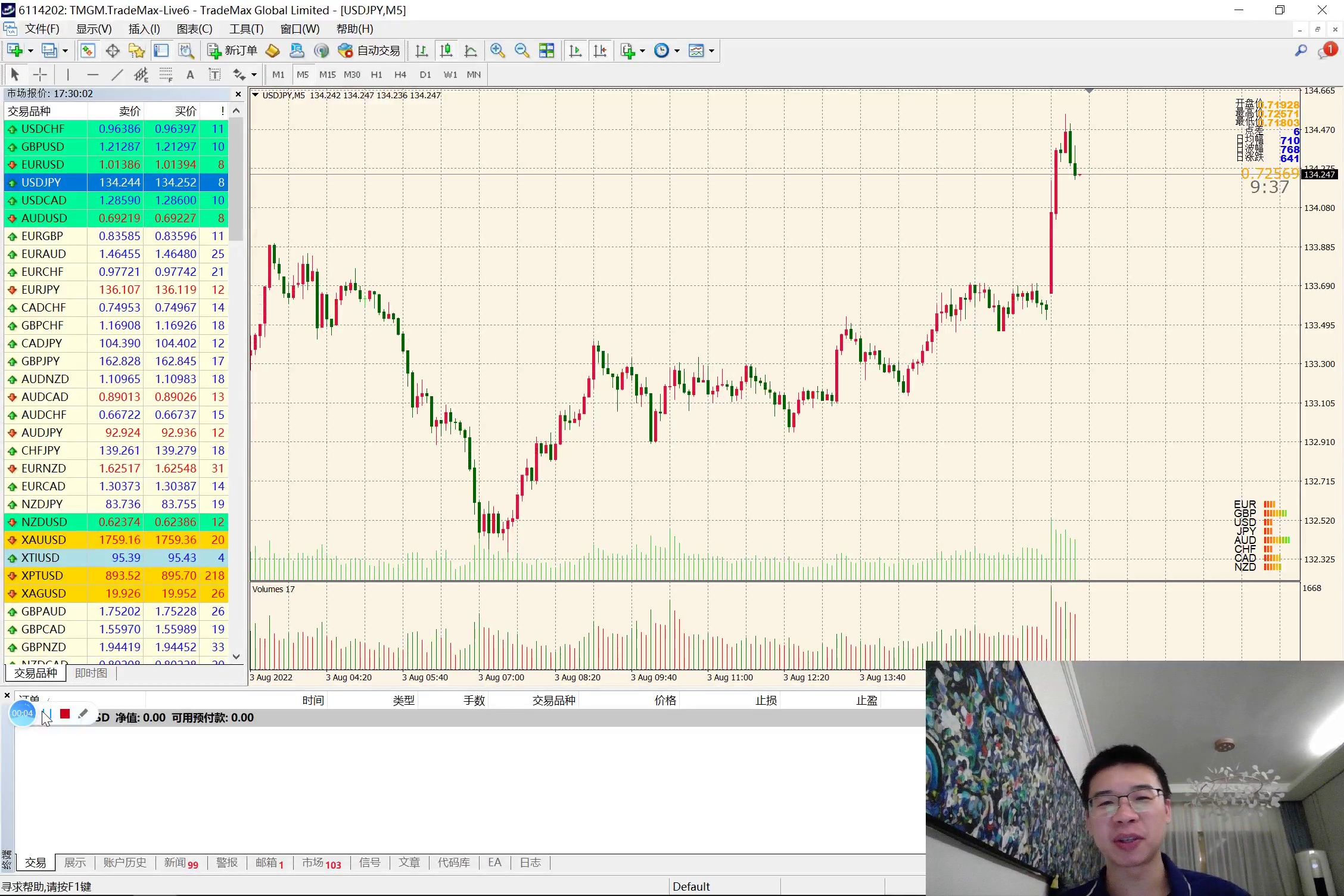Select the horizontal line tool
This screenshot has width=1344, height=896.
(x=92, y=74)
